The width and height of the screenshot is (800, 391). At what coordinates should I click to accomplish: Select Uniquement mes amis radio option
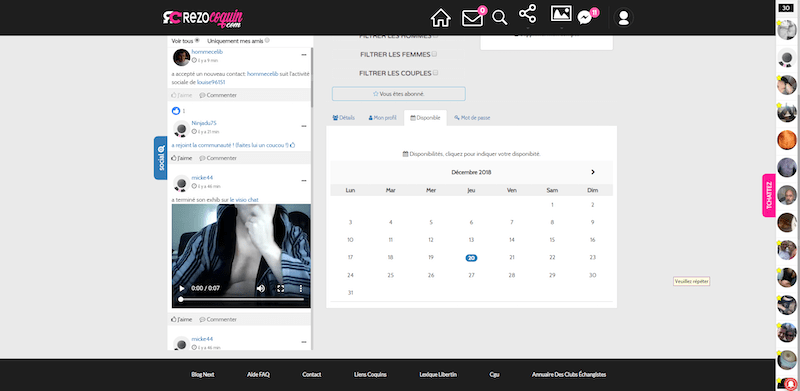tap(267, 41)
